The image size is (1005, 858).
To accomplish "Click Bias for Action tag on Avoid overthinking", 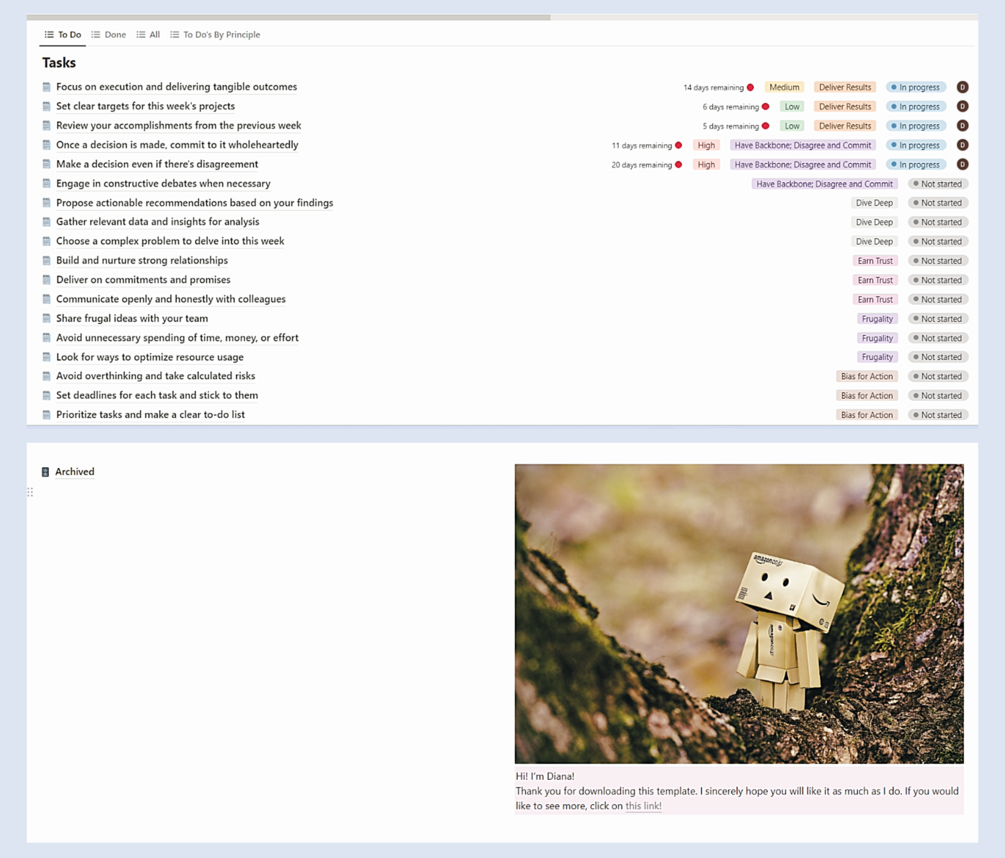I will tap(867, 376).
